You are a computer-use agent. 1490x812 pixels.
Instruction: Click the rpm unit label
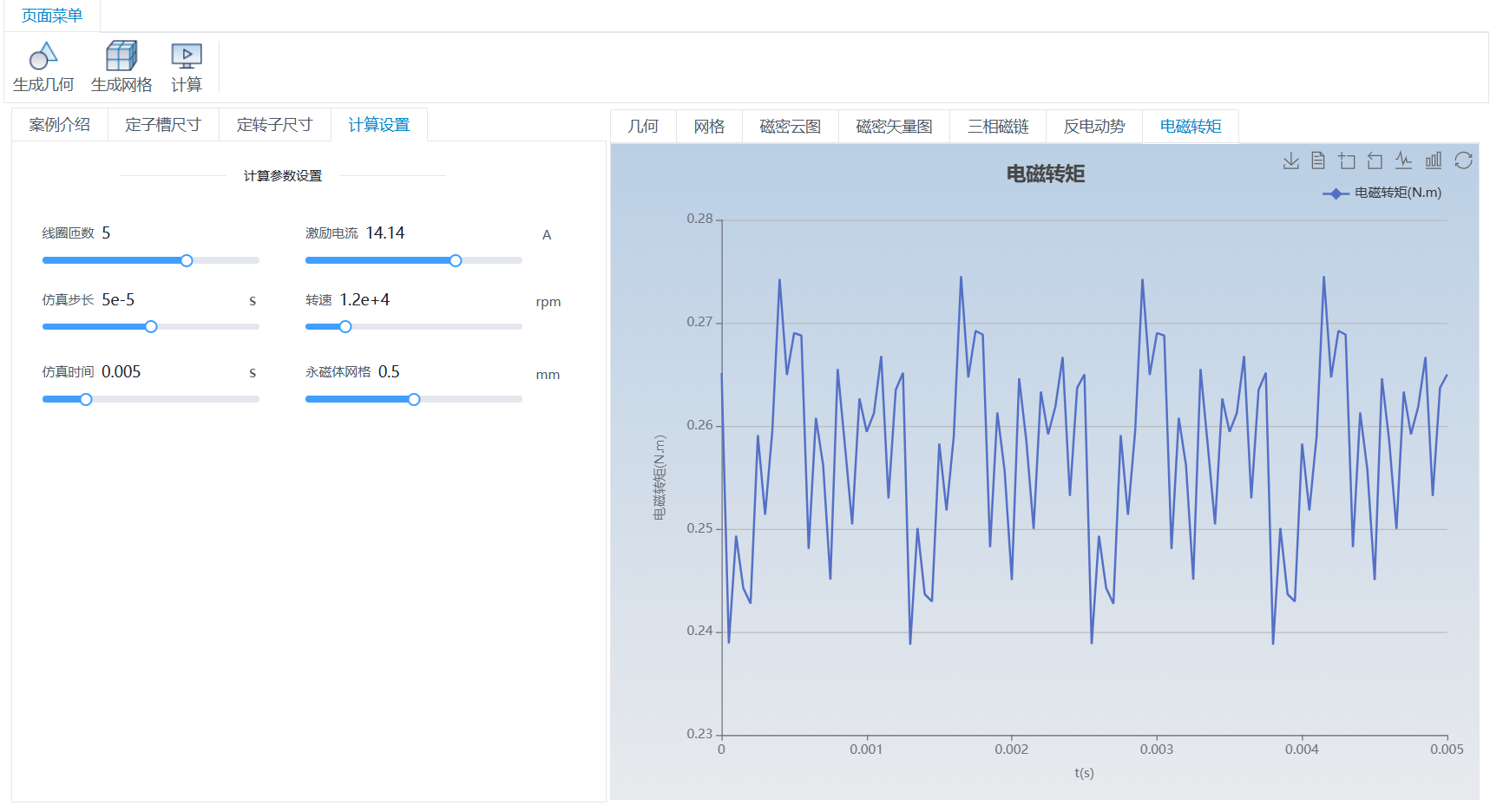(x=548, y=302)
